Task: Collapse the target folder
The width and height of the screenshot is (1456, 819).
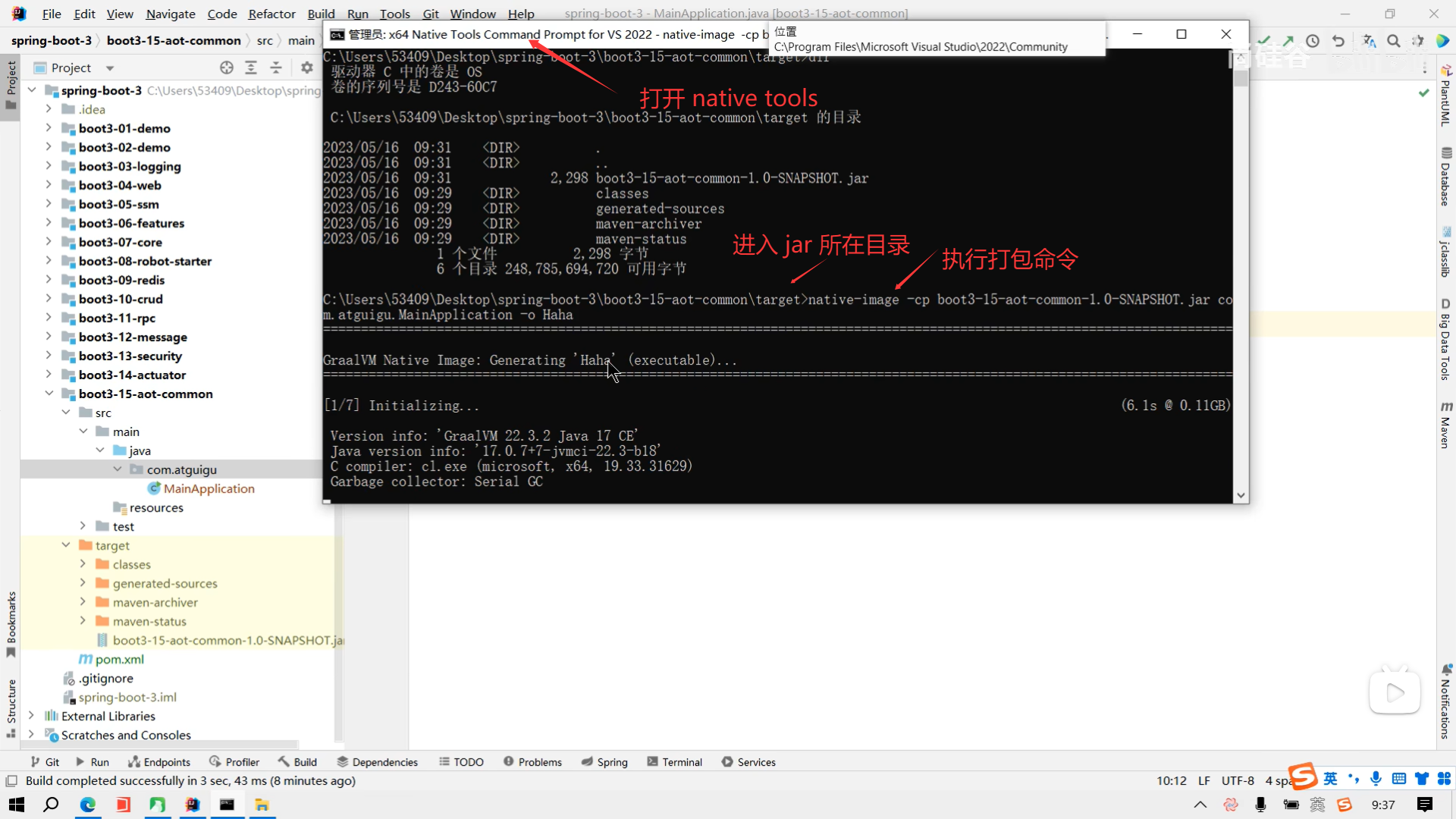Action: point(66,545)
